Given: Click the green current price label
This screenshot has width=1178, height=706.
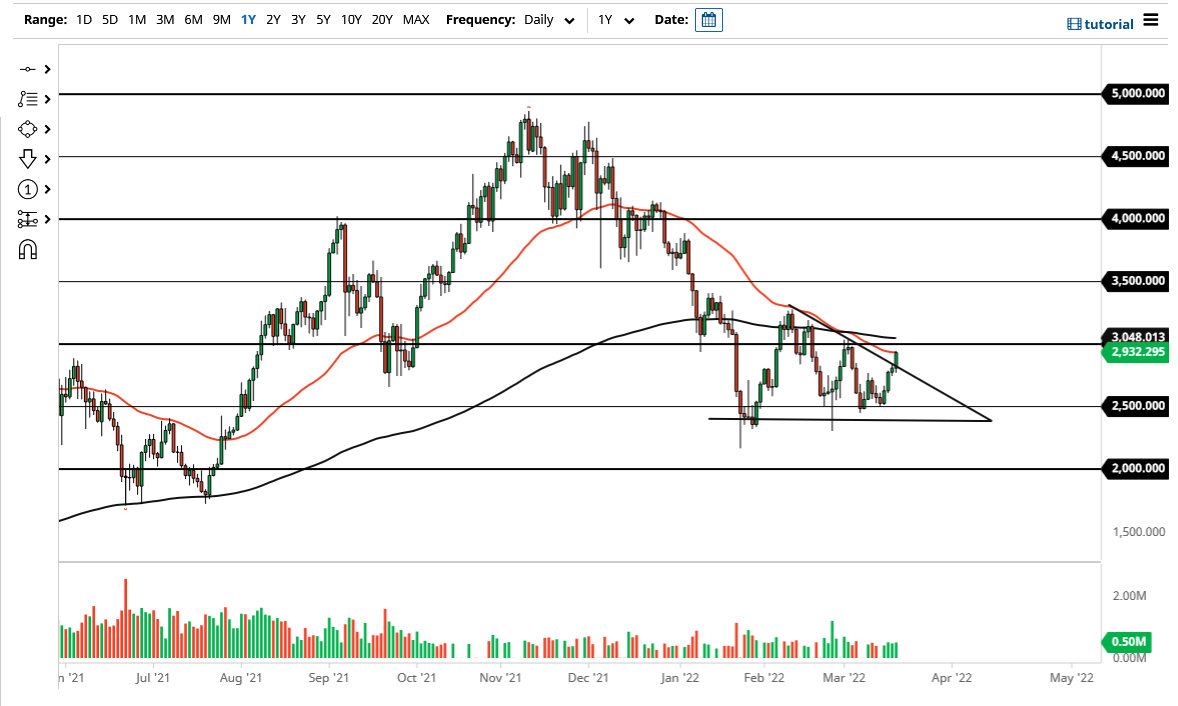Looking at the screenshot, I should pos(1135,353).
